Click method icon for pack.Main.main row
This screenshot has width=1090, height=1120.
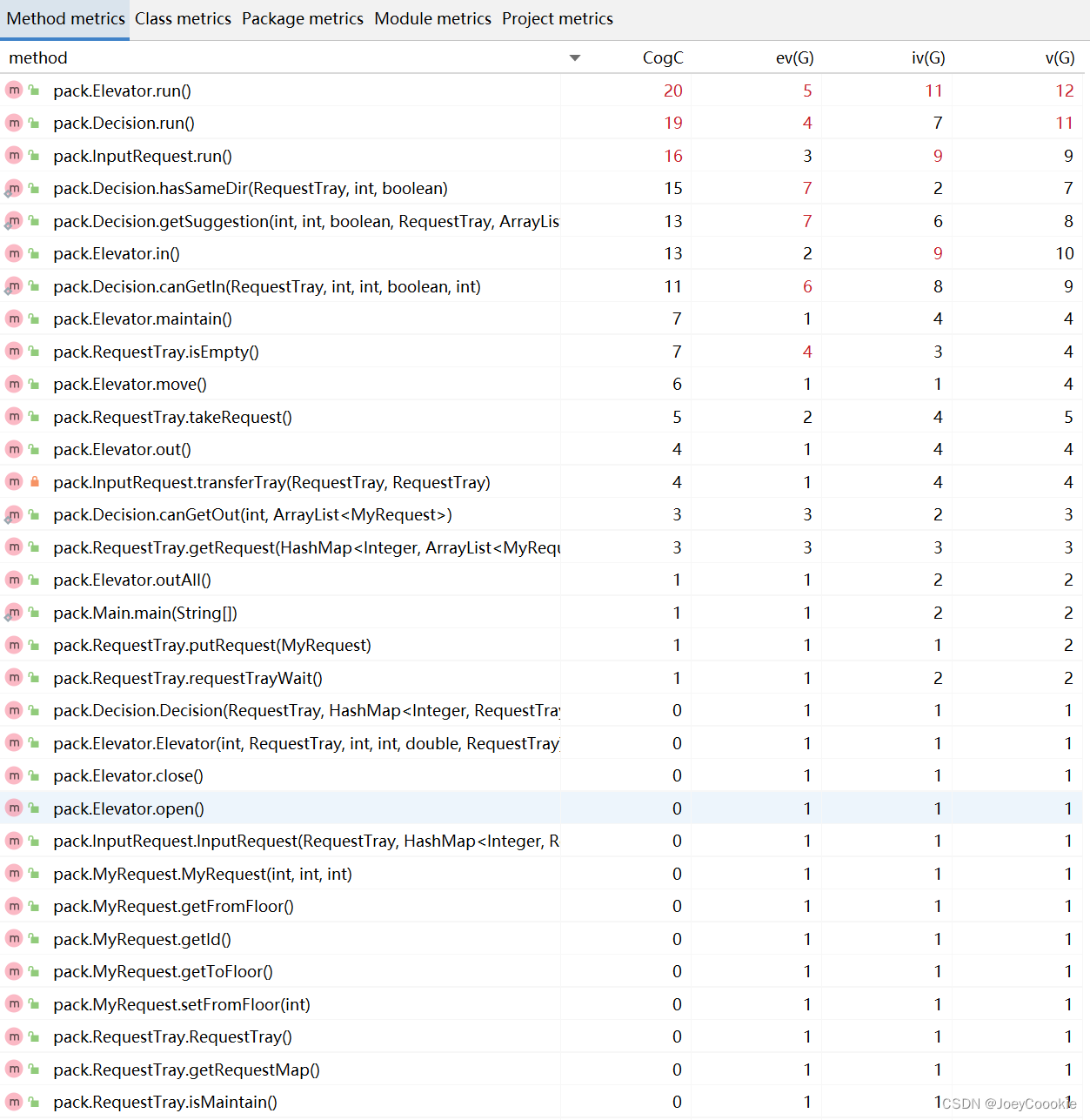point(14,613)
